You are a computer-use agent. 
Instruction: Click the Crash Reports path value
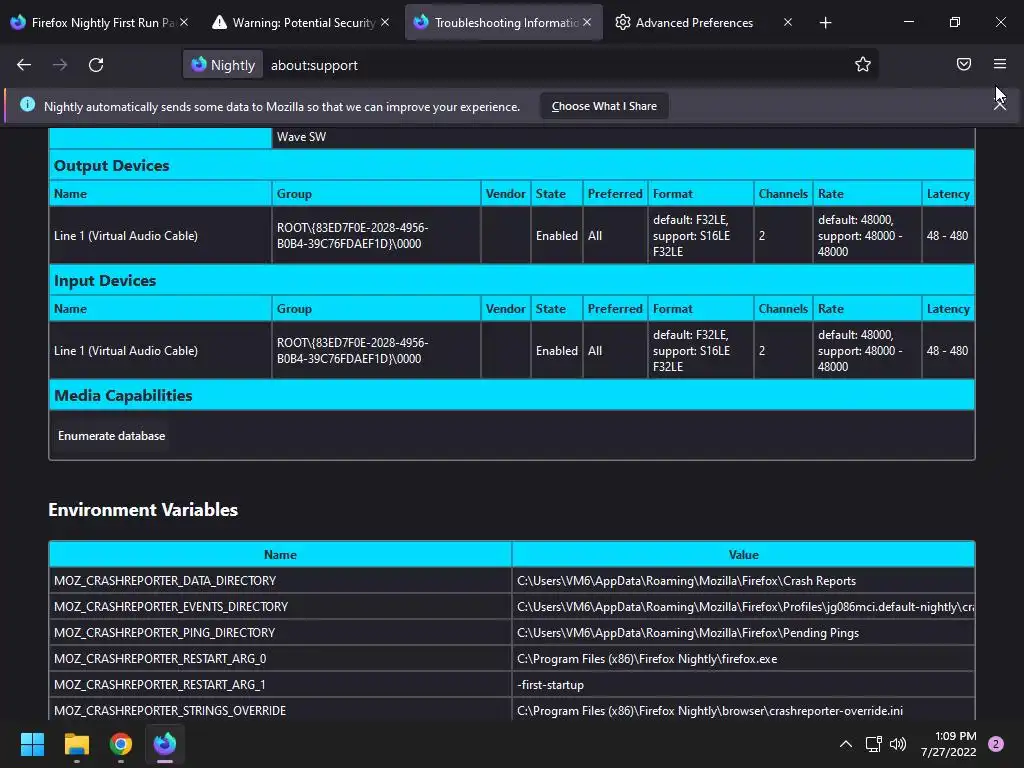coord(686,581)
